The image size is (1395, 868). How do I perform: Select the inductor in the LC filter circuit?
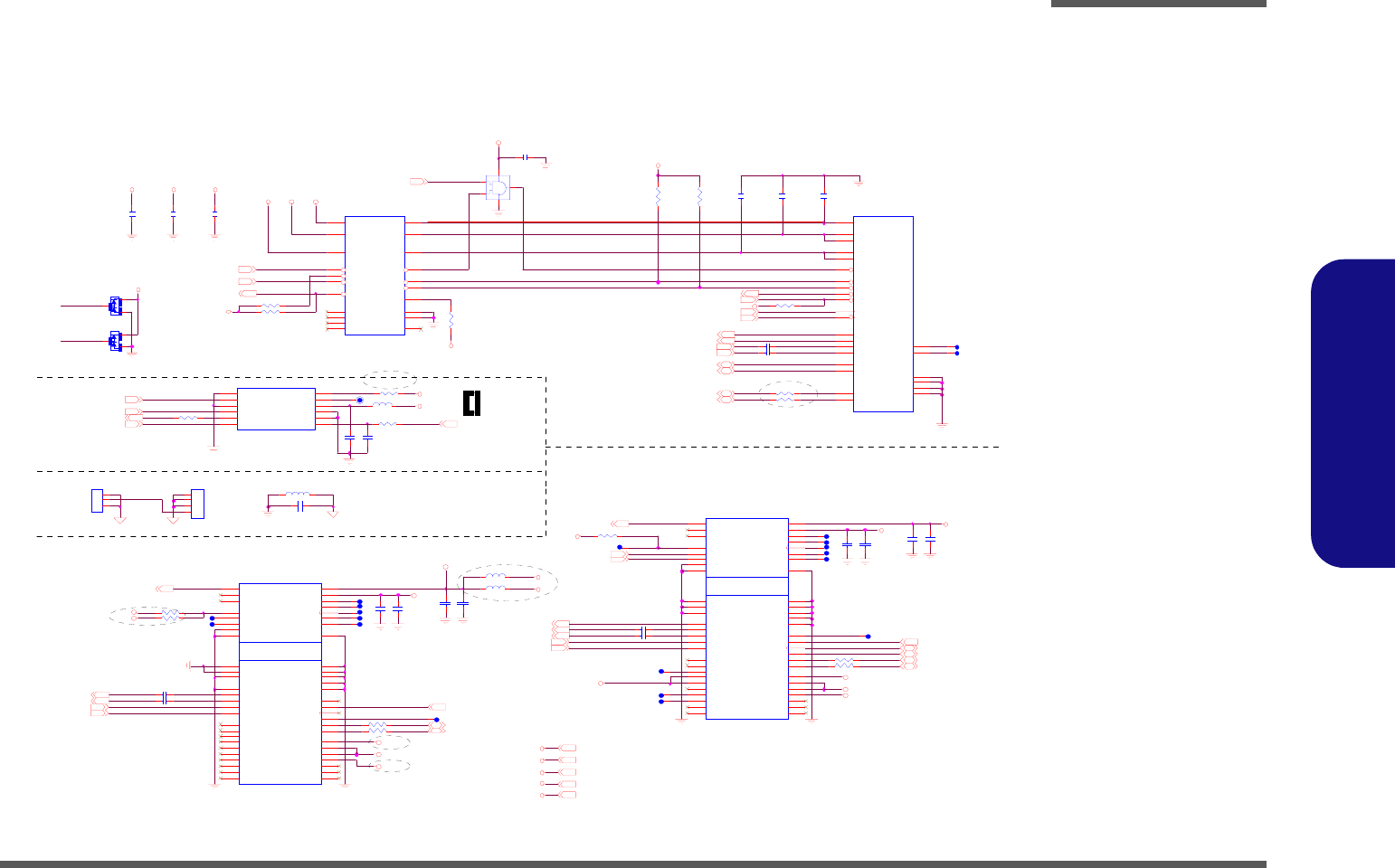297,495
